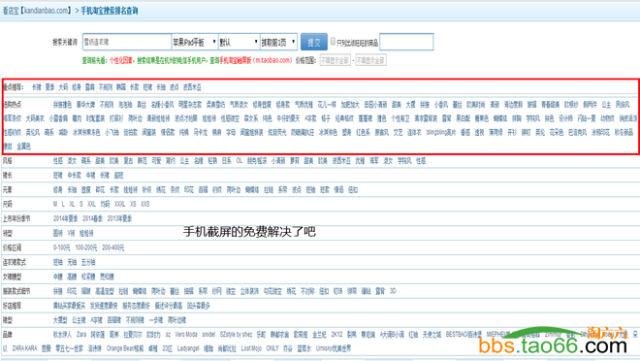This screenshot has width=640, height=361.
Task: Select the L size filter
Action: pos(63,204)
